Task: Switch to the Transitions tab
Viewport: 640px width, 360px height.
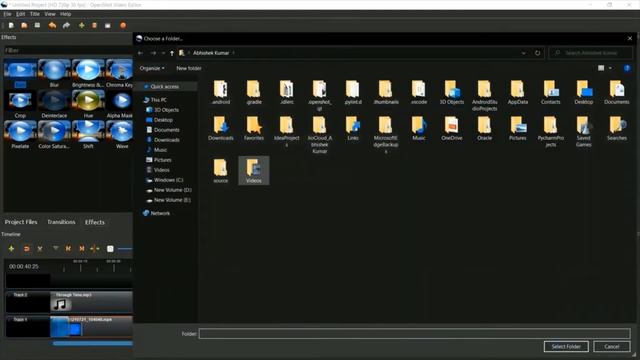Action: click(61, 222)
